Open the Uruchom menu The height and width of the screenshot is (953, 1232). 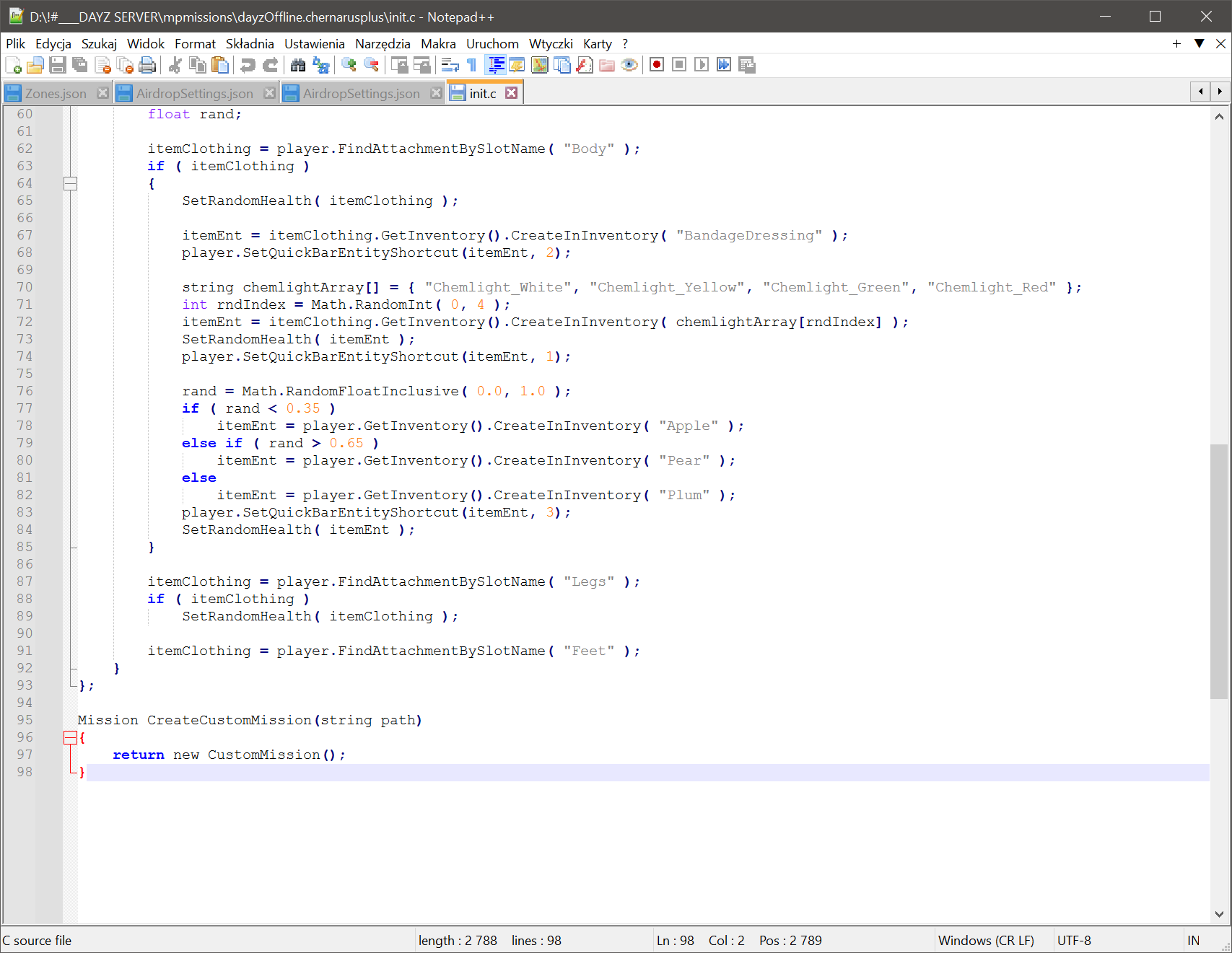tap(492, 44)
